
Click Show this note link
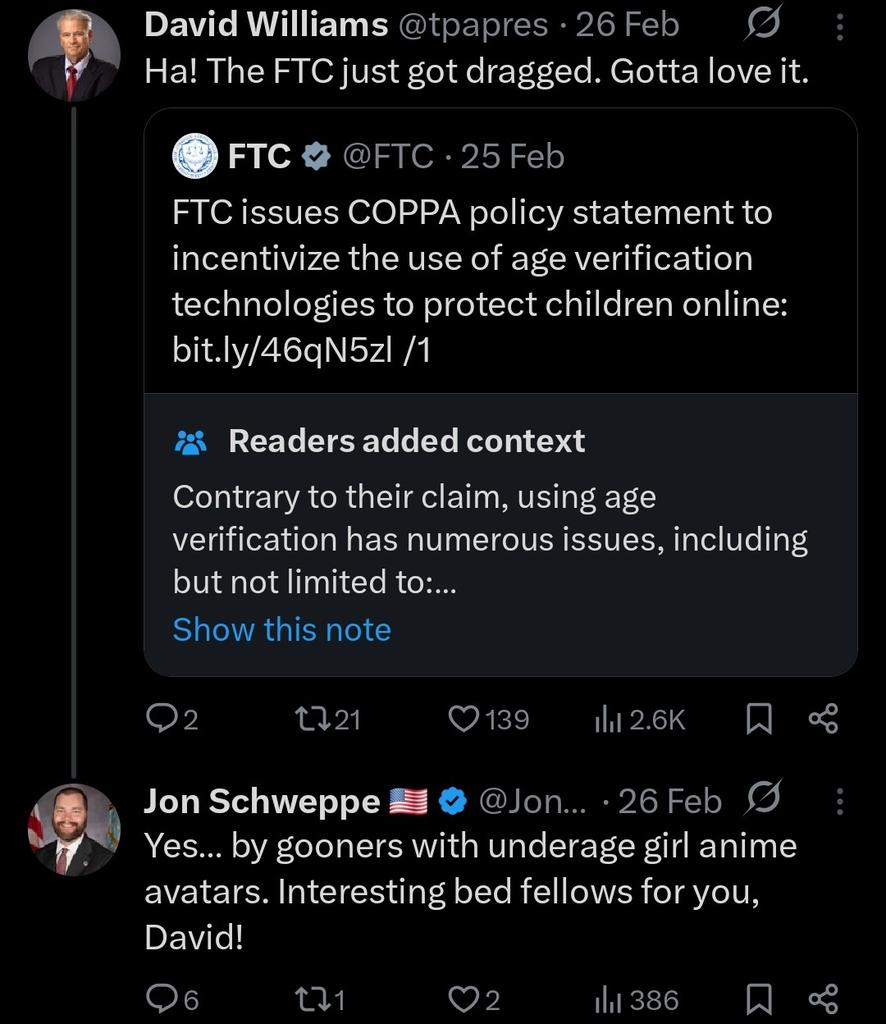pyautogui.click(x=282, y=630)
